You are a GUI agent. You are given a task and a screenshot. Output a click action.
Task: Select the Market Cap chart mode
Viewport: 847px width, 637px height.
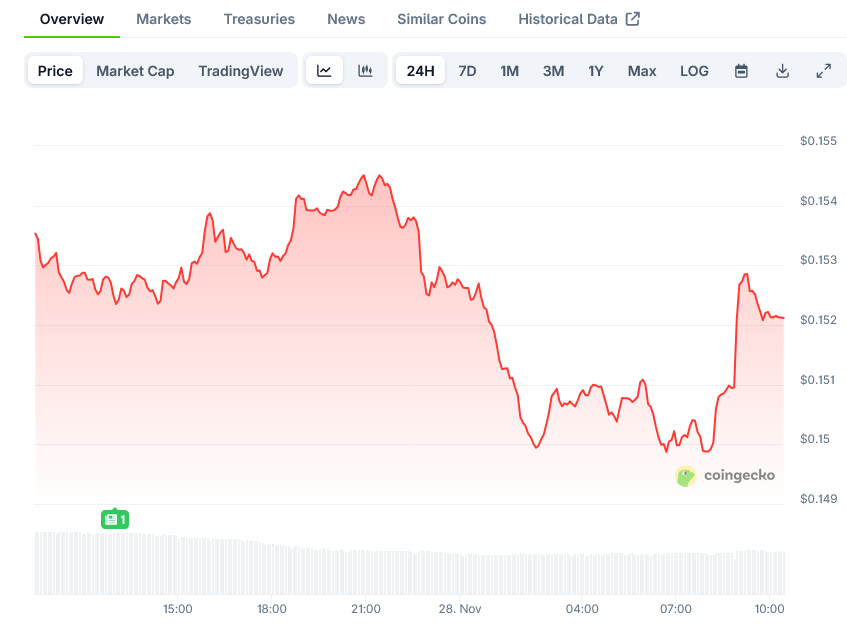click(x=135, y=71)
